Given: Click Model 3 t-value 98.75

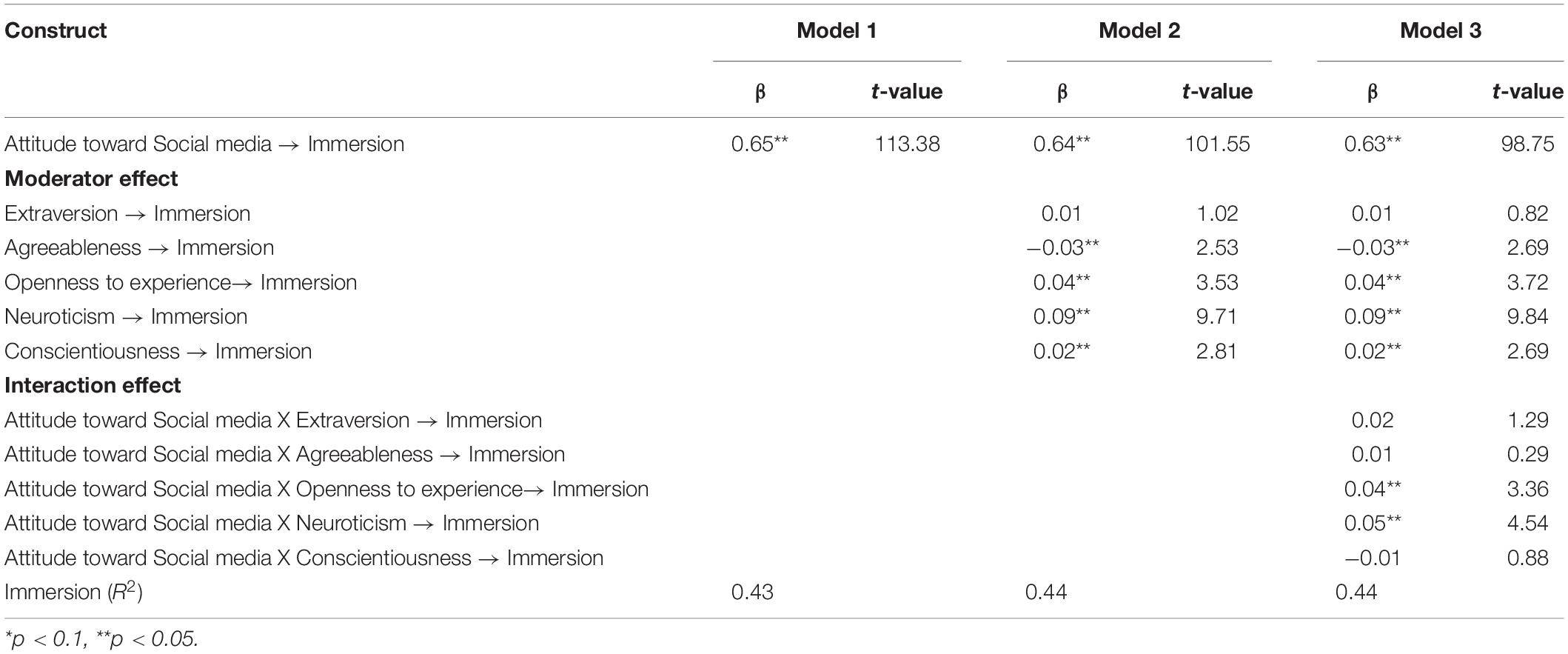Looking at the screenshot, I should [x=1527, y=144].
